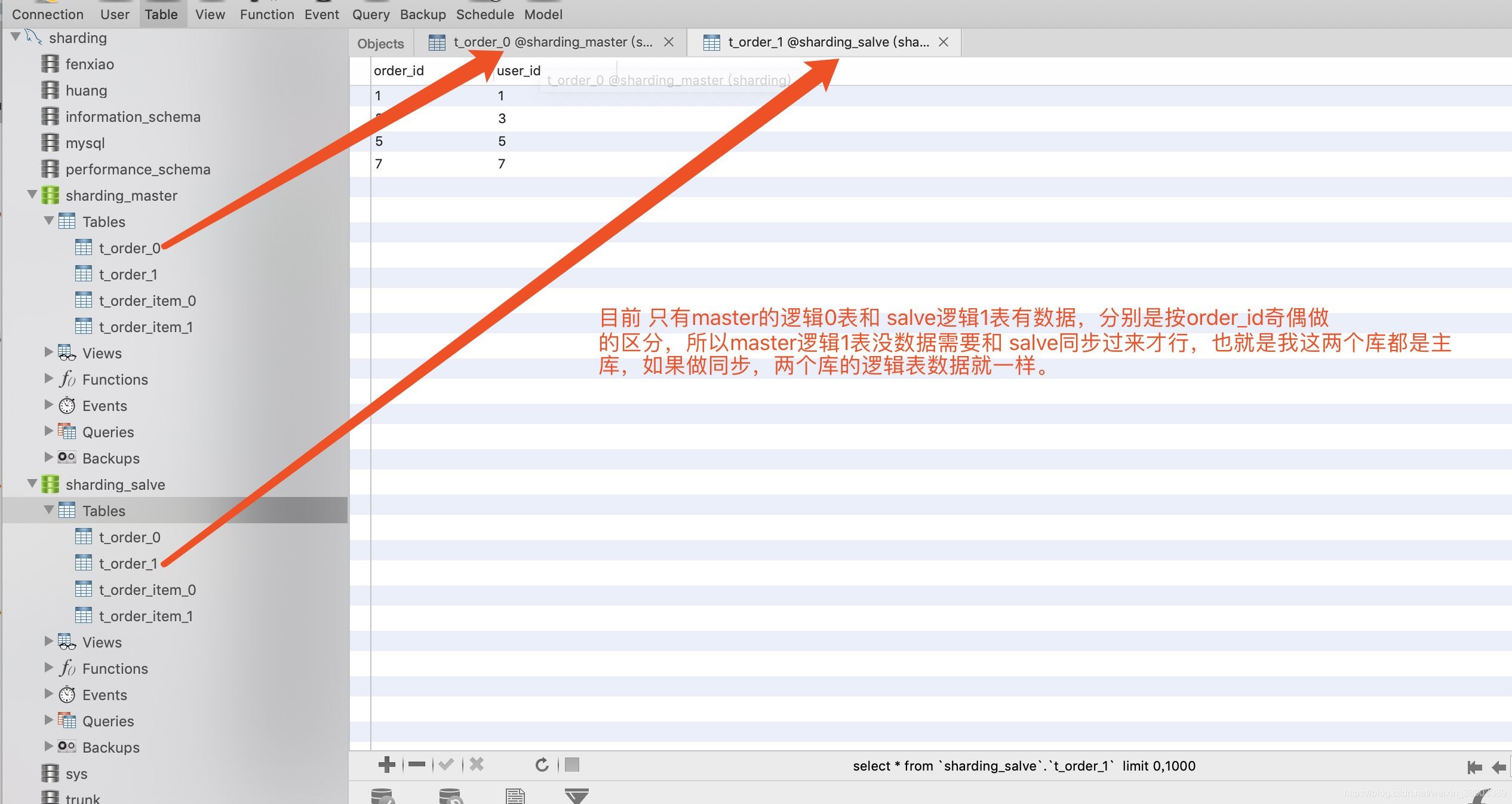Viewport: 1512px width, 804px height.
Task: Click the Events clock icon under sharding_salve
Action: coord(67,695)
